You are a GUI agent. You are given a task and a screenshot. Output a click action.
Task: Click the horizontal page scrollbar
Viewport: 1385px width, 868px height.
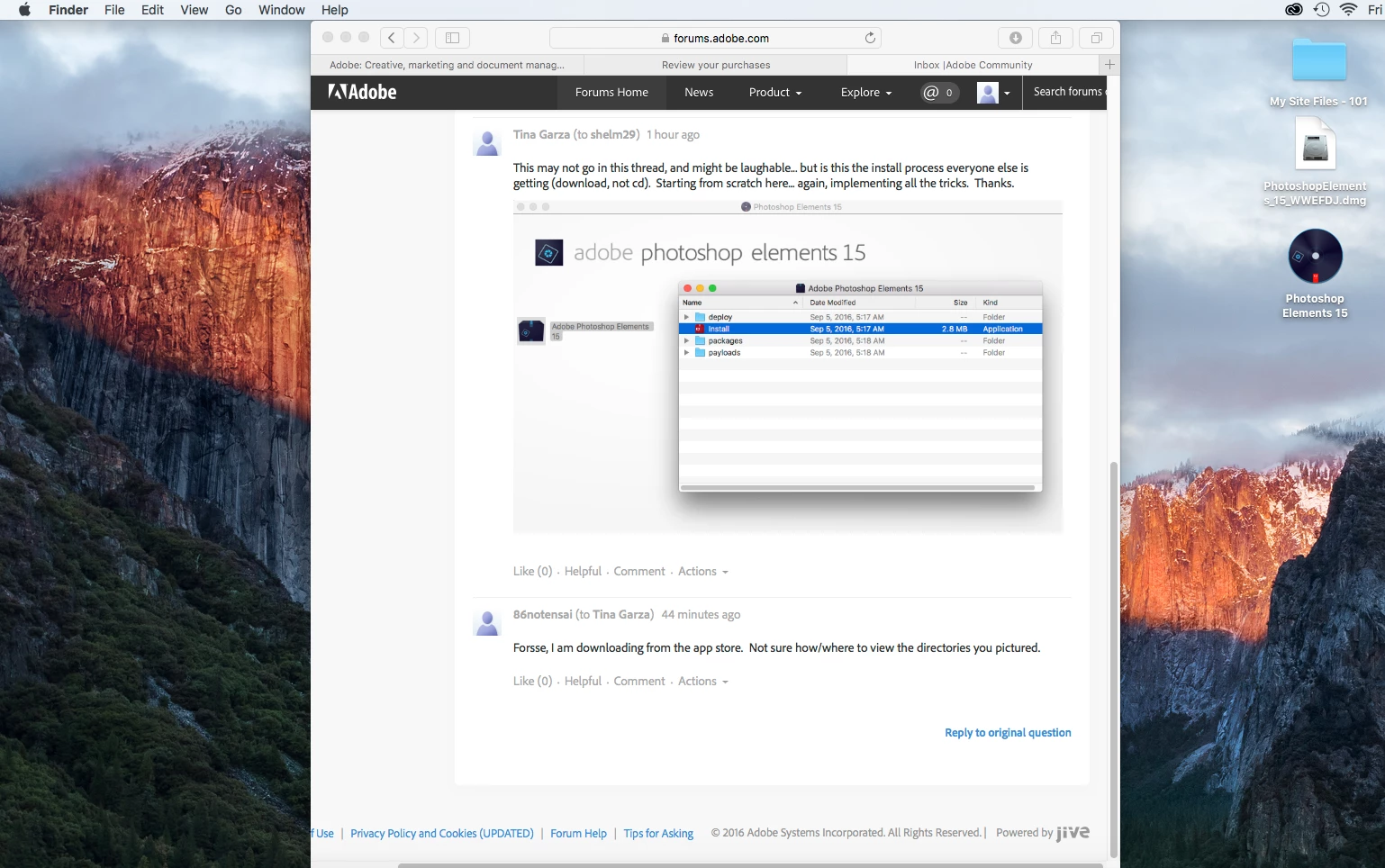click(750, 865)
